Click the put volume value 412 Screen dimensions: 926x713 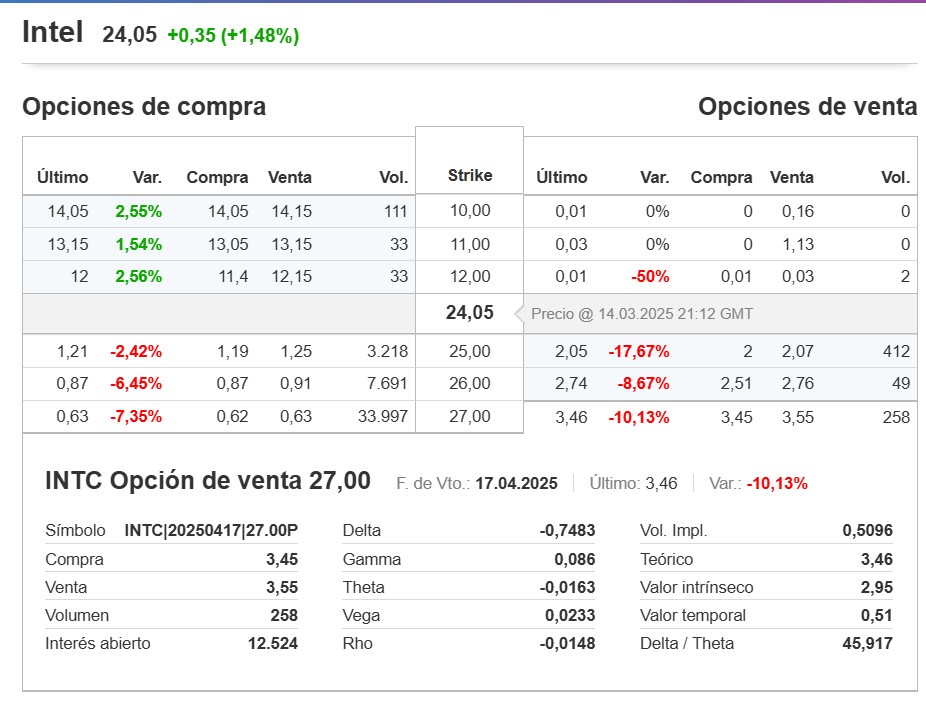pos(896,351)
